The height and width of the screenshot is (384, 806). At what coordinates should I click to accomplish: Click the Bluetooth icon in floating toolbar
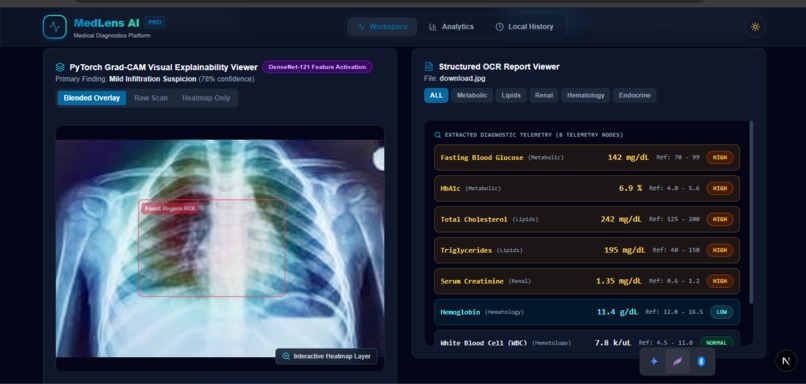[701, 361]
